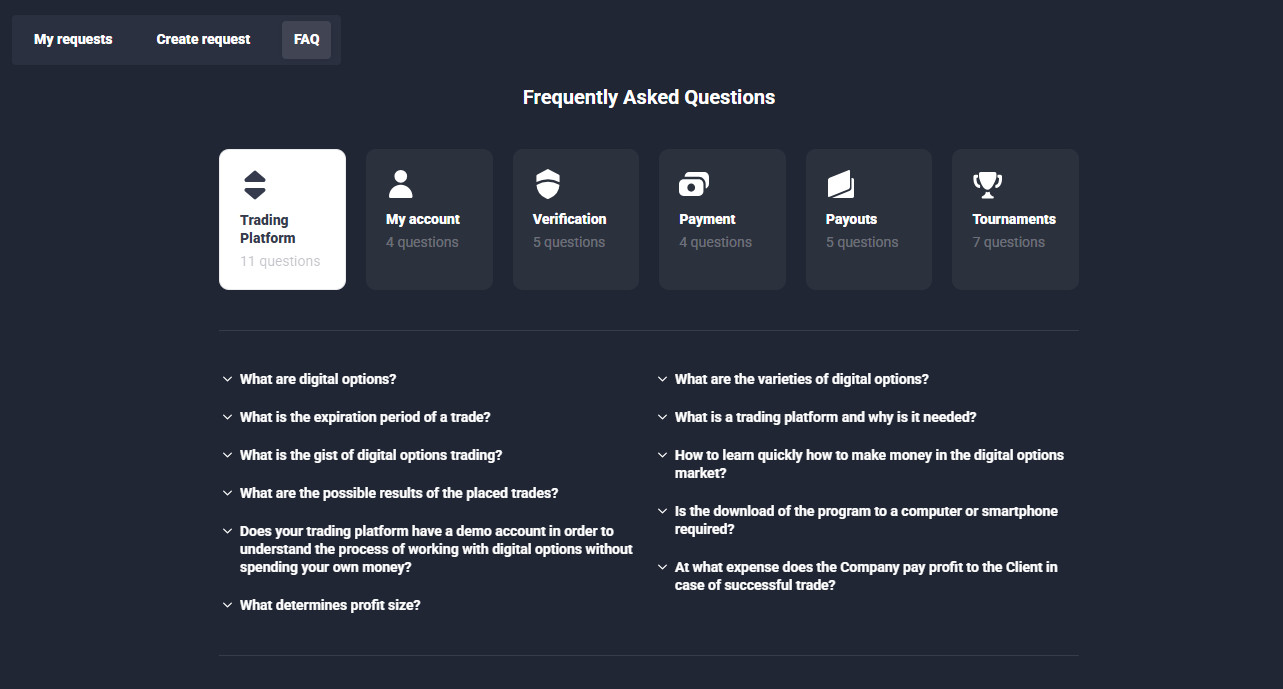The image size is (1283, 689).
Task: Click the Verification shield icon
Action: [547, 183]
